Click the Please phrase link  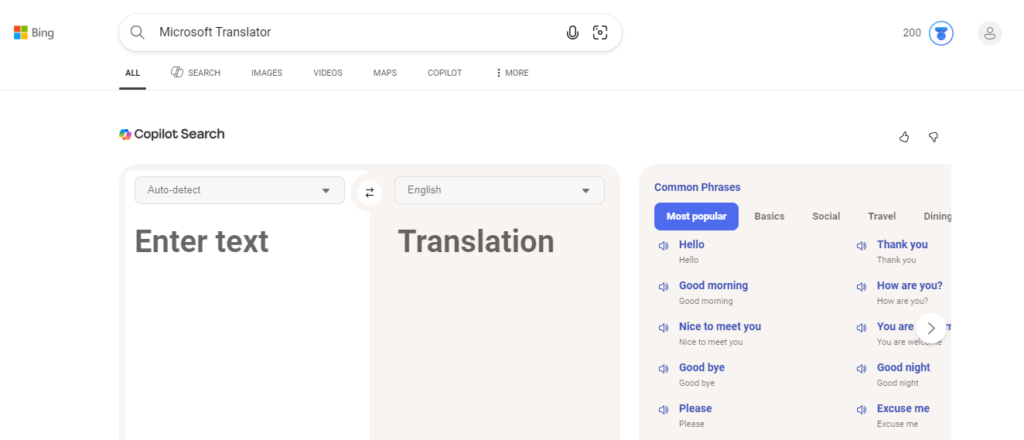pyautogui.click(x=695, y=408)
